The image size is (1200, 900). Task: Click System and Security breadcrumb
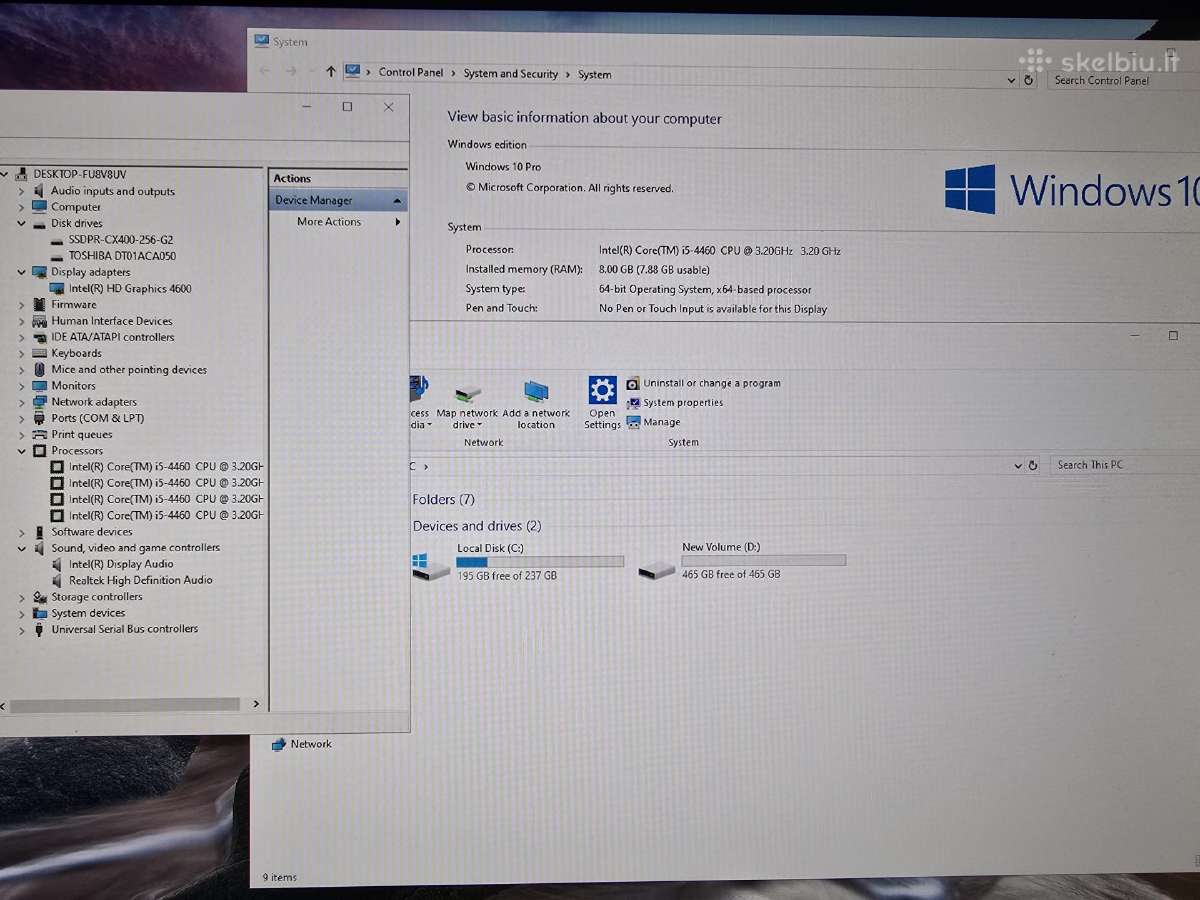point(511,74)
